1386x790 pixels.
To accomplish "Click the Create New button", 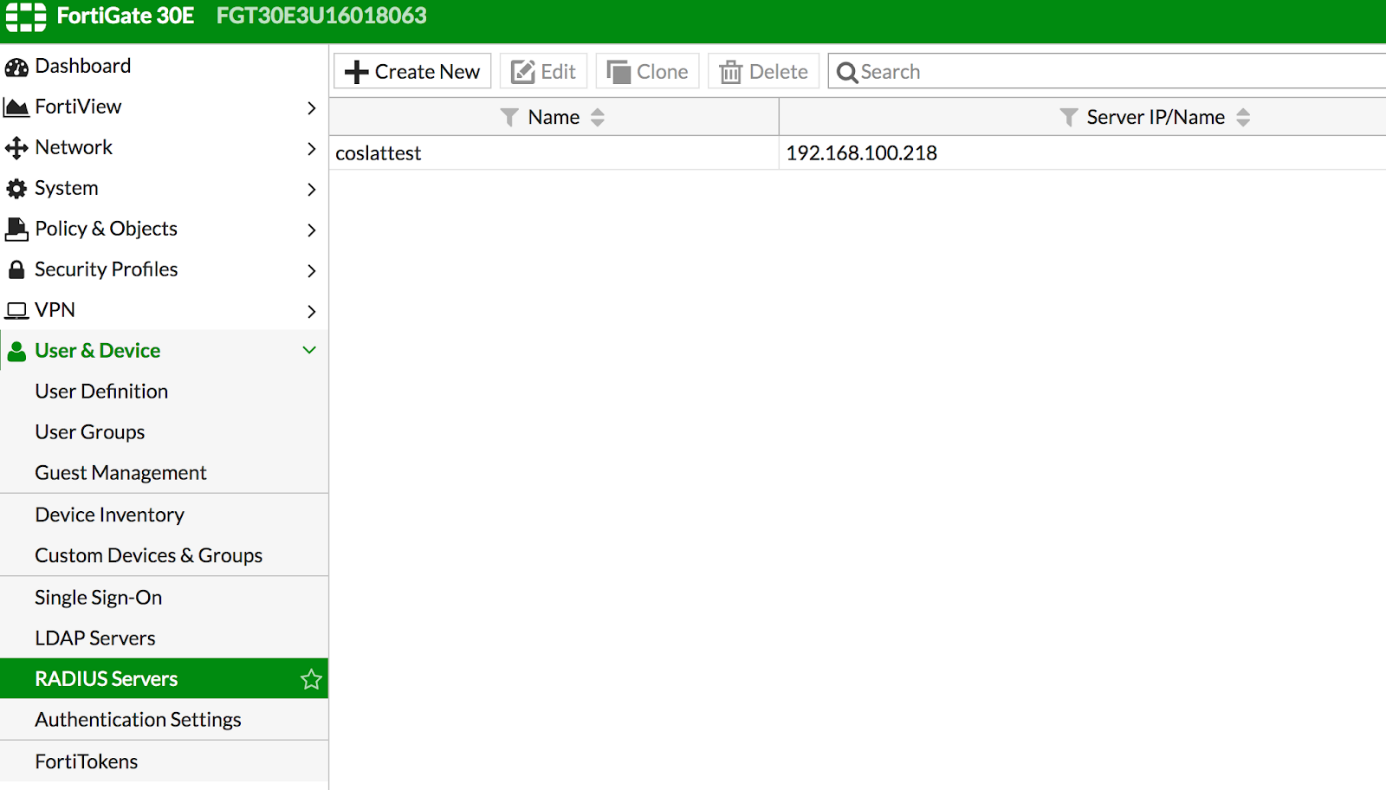I will tap(412, 71).
